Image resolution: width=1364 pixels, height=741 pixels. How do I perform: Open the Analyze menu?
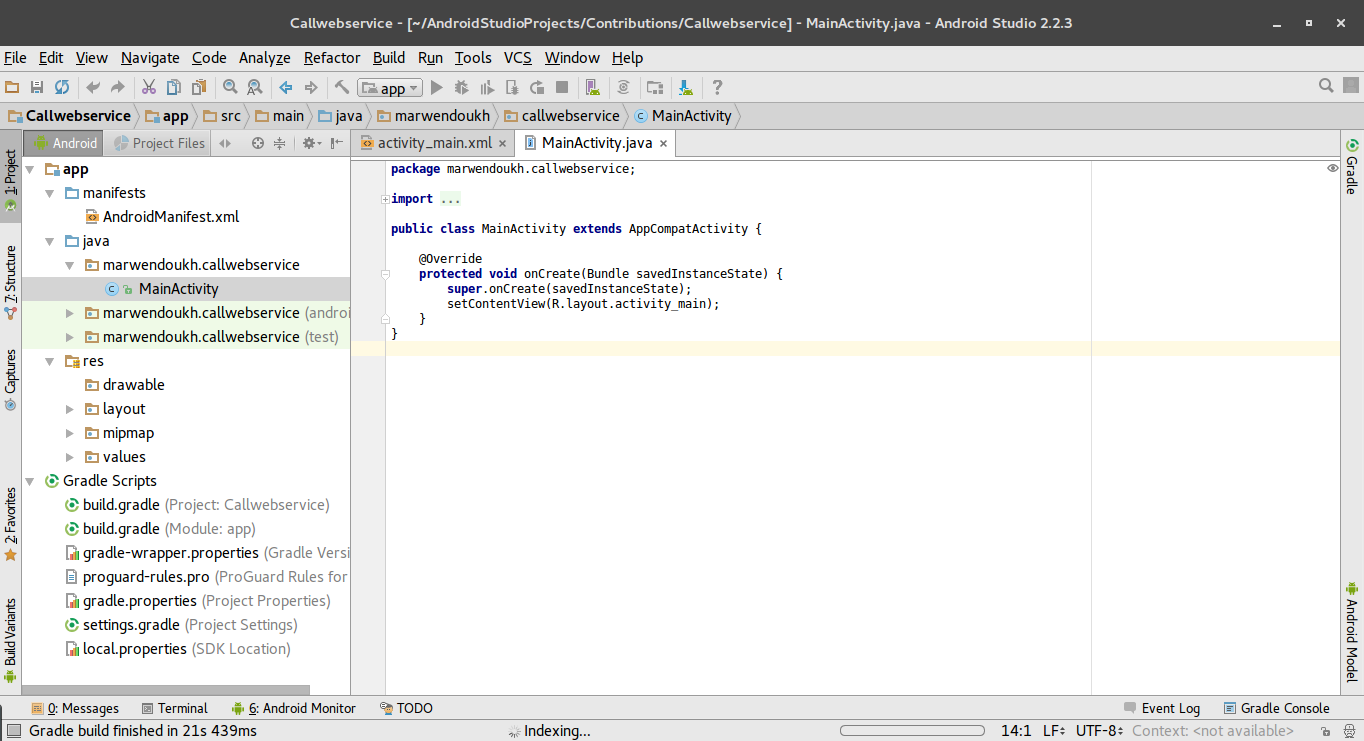(264, 58)
